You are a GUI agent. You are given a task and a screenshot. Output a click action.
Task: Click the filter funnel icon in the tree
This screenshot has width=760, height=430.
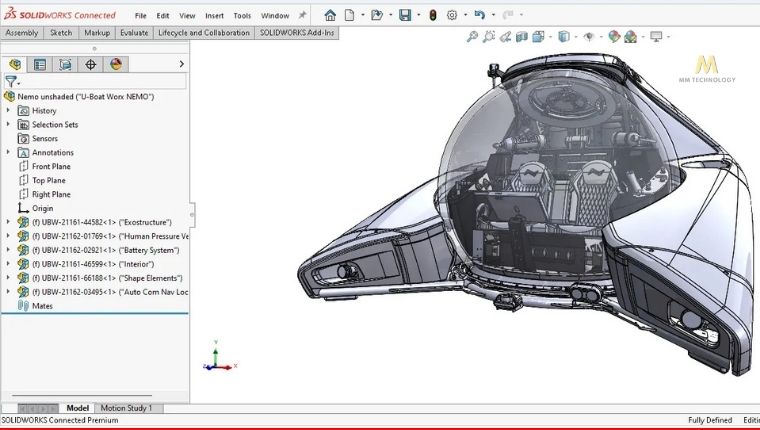coord(11,81)
